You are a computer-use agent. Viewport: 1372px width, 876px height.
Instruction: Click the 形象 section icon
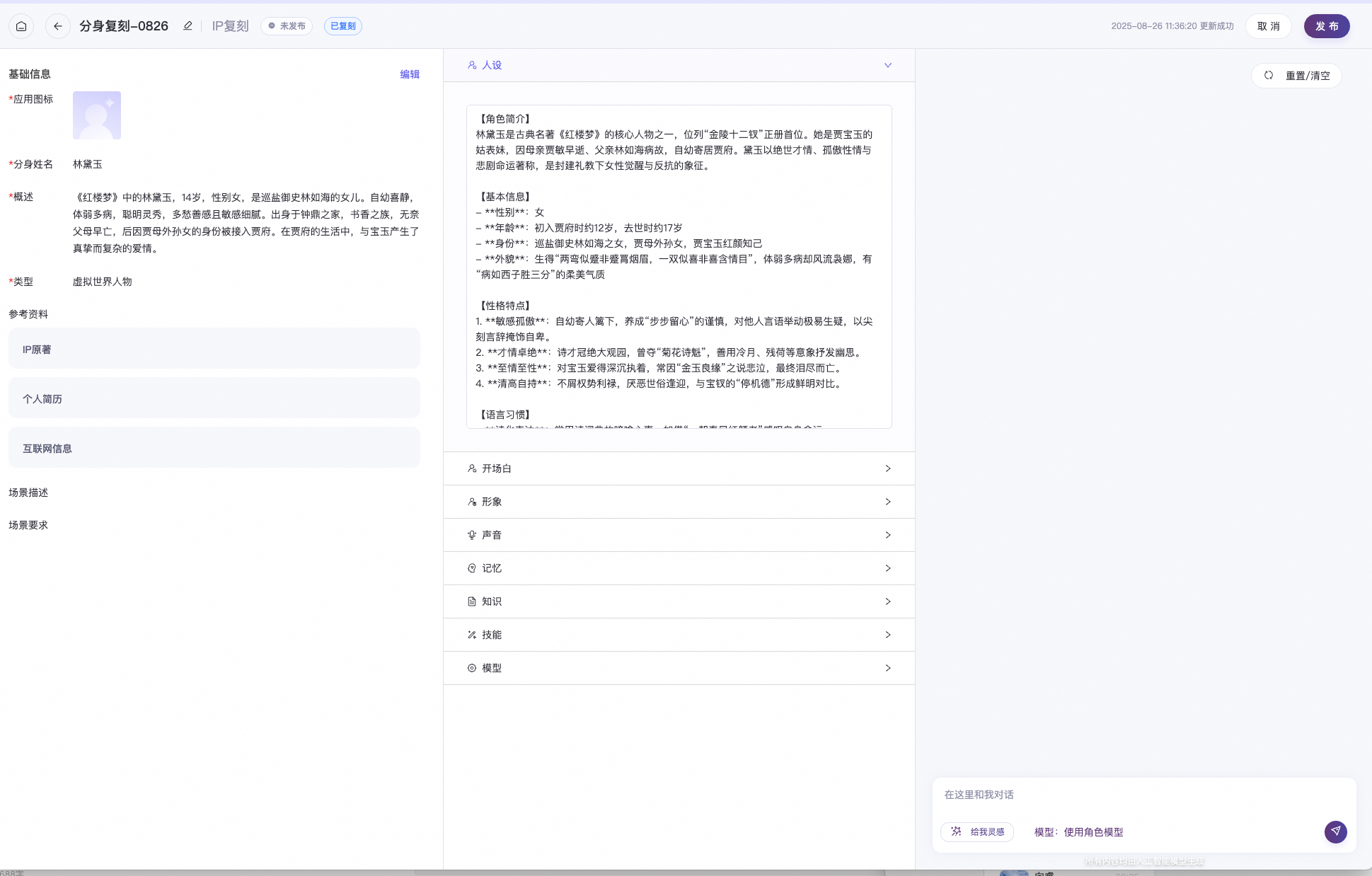472,502
